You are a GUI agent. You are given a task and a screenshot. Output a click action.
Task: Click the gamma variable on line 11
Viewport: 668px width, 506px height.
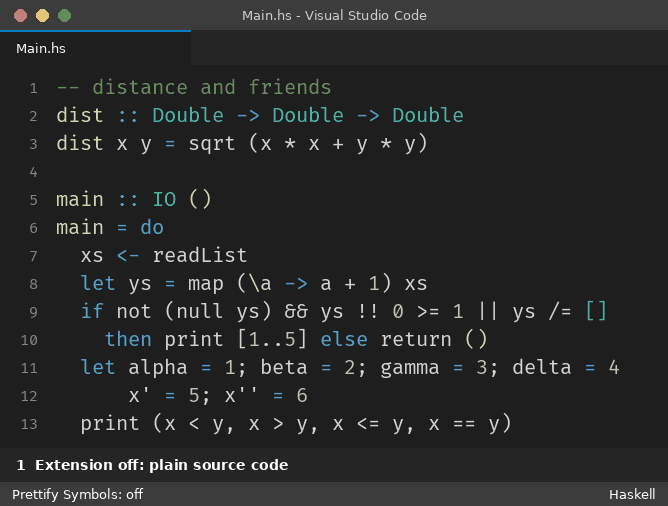(x=410, y=368)
